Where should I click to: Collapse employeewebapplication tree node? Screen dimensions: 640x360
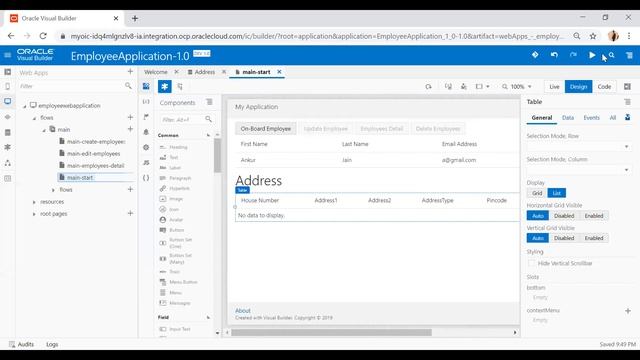24,106
